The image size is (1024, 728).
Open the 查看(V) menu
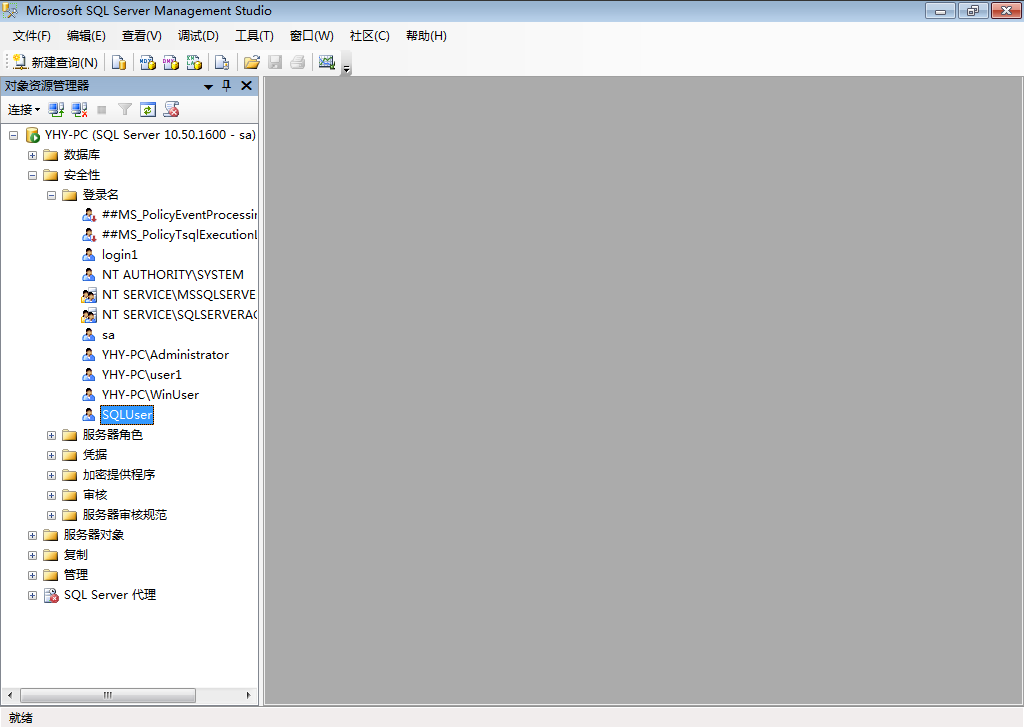pos(142,36)
